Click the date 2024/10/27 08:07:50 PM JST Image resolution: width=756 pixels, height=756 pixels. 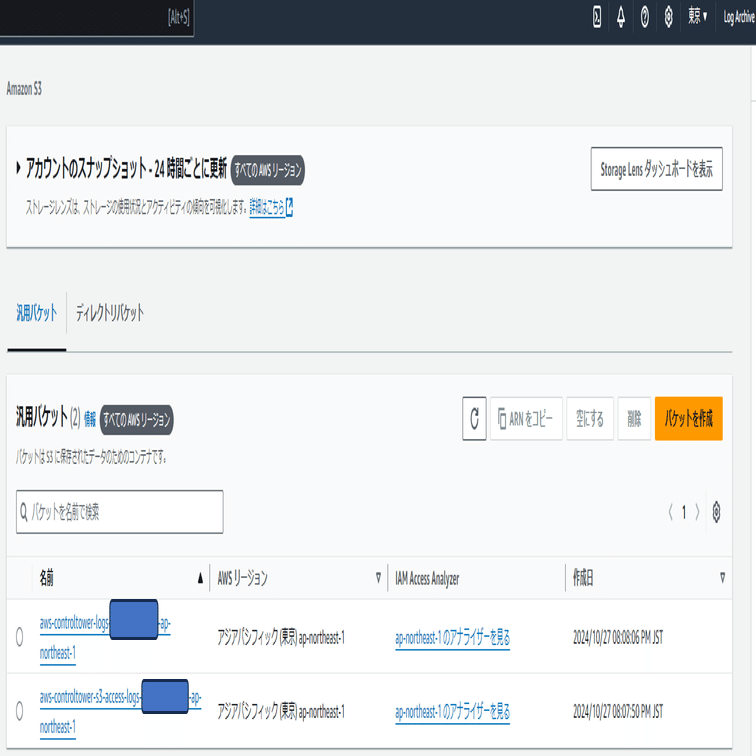[x=618, y=711]
